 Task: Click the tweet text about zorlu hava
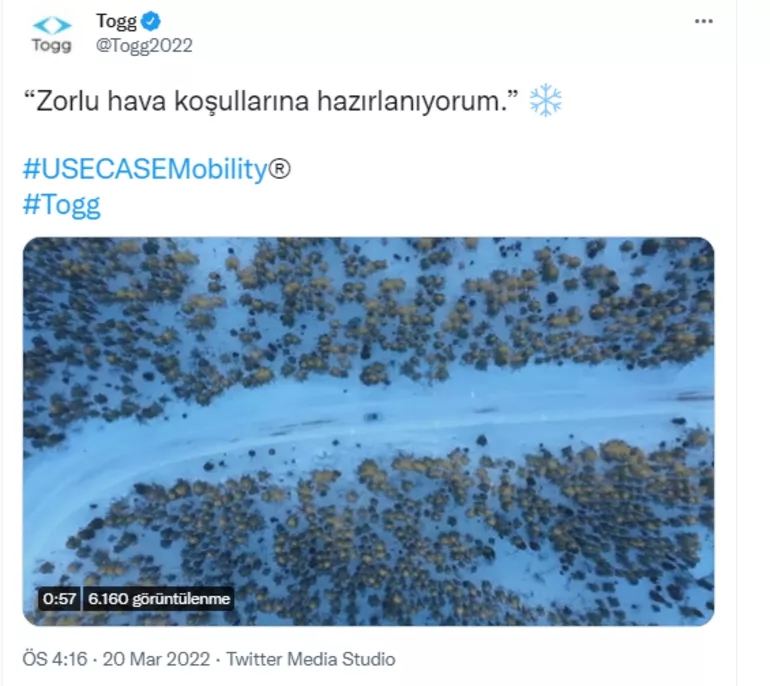270,101
